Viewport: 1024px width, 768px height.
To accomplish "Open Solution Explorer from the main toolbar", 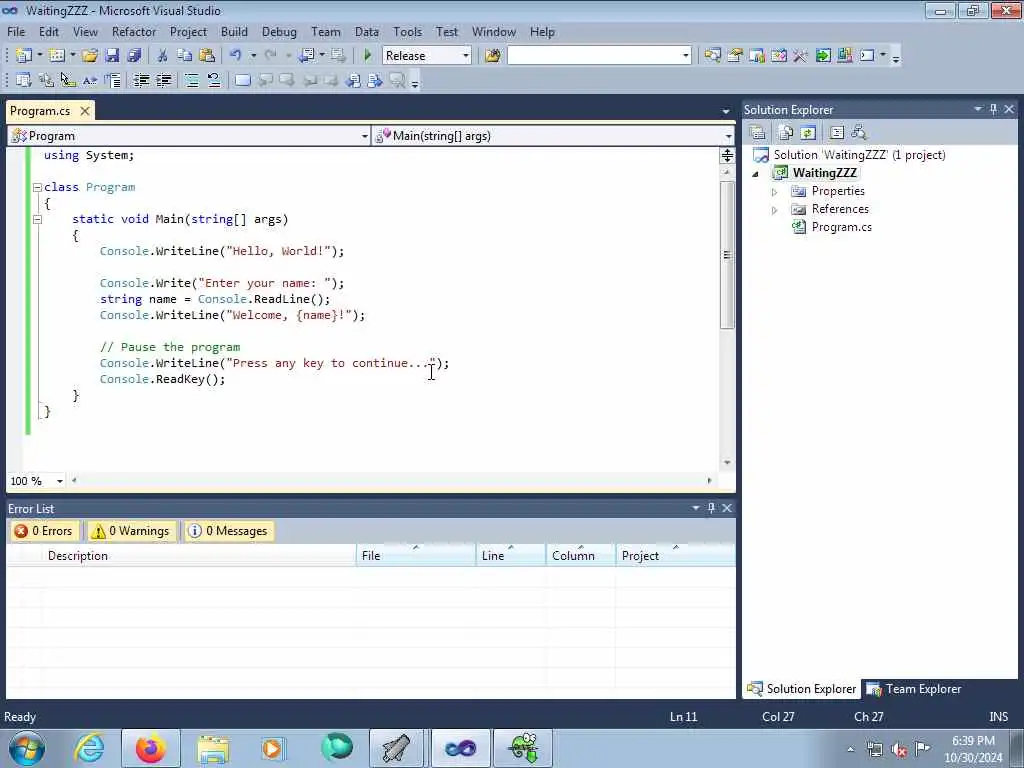I will click(x=712, y=56).
